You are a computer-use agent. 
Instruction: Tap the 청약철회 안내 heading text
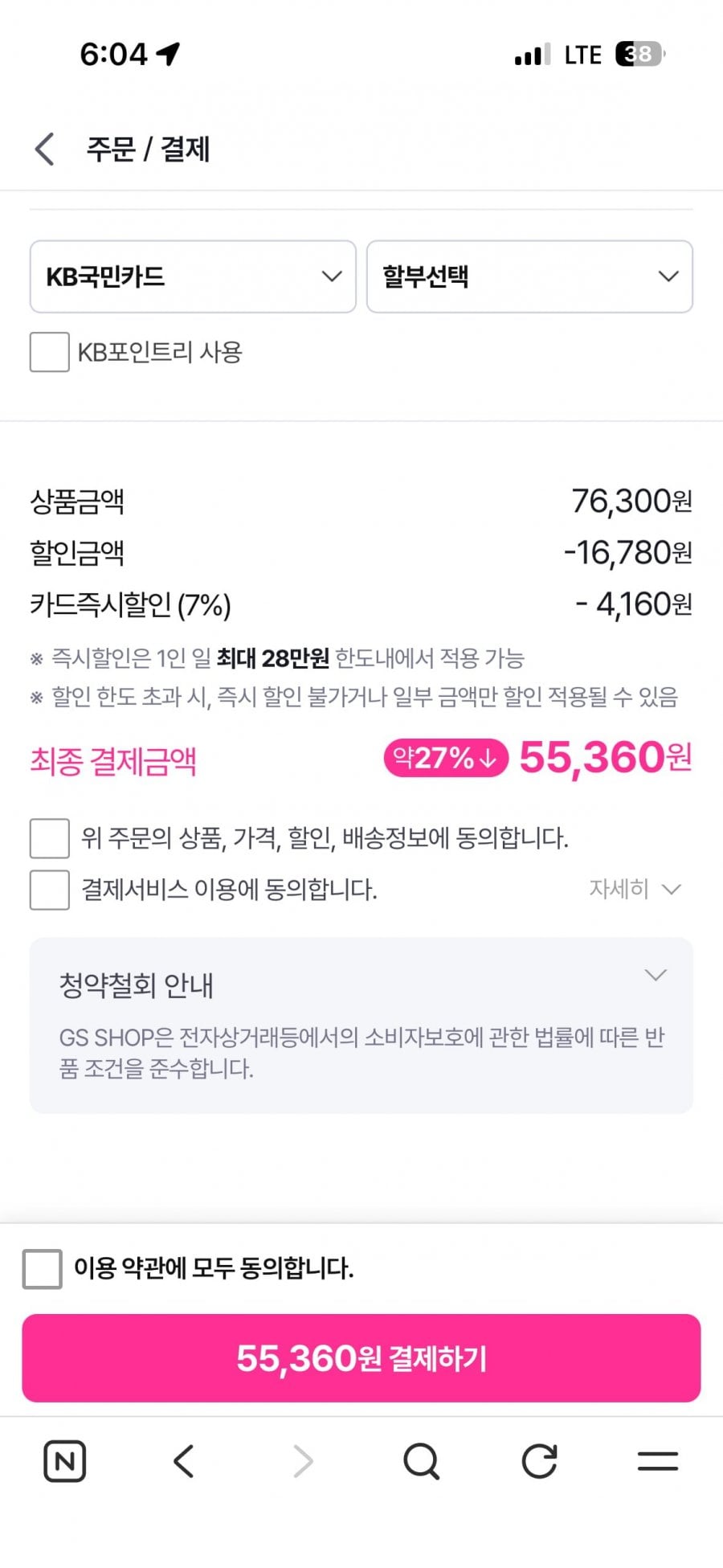click(x=137, y=985)
